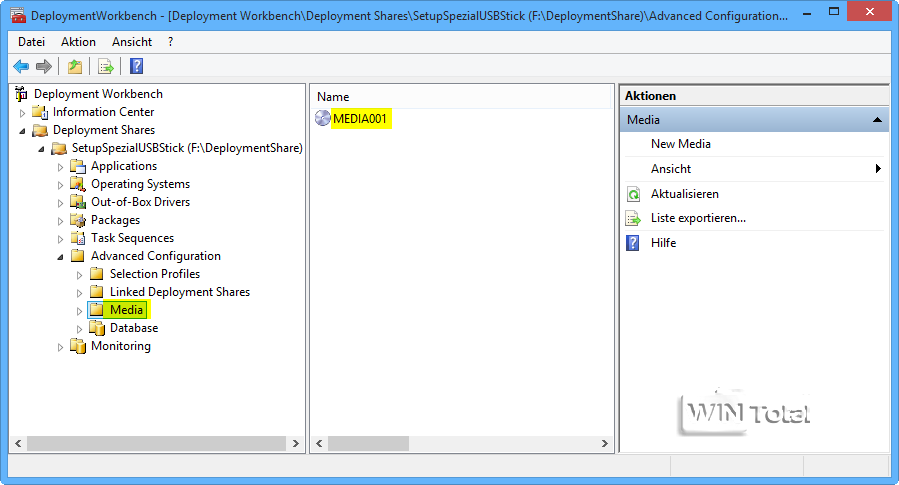Expand the Information Center node
Viewport: 899px width, 485px height.
point(22,113)
